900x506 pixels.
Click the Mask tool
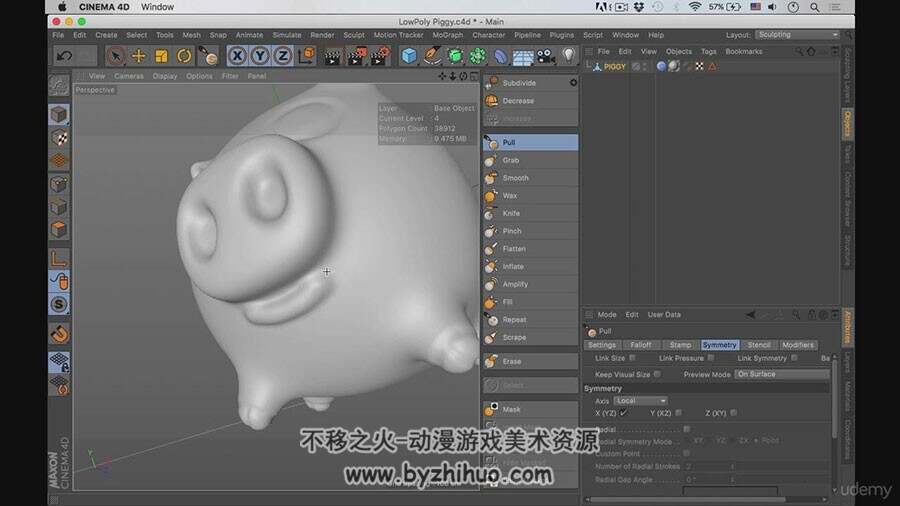[x=530, y=410]
